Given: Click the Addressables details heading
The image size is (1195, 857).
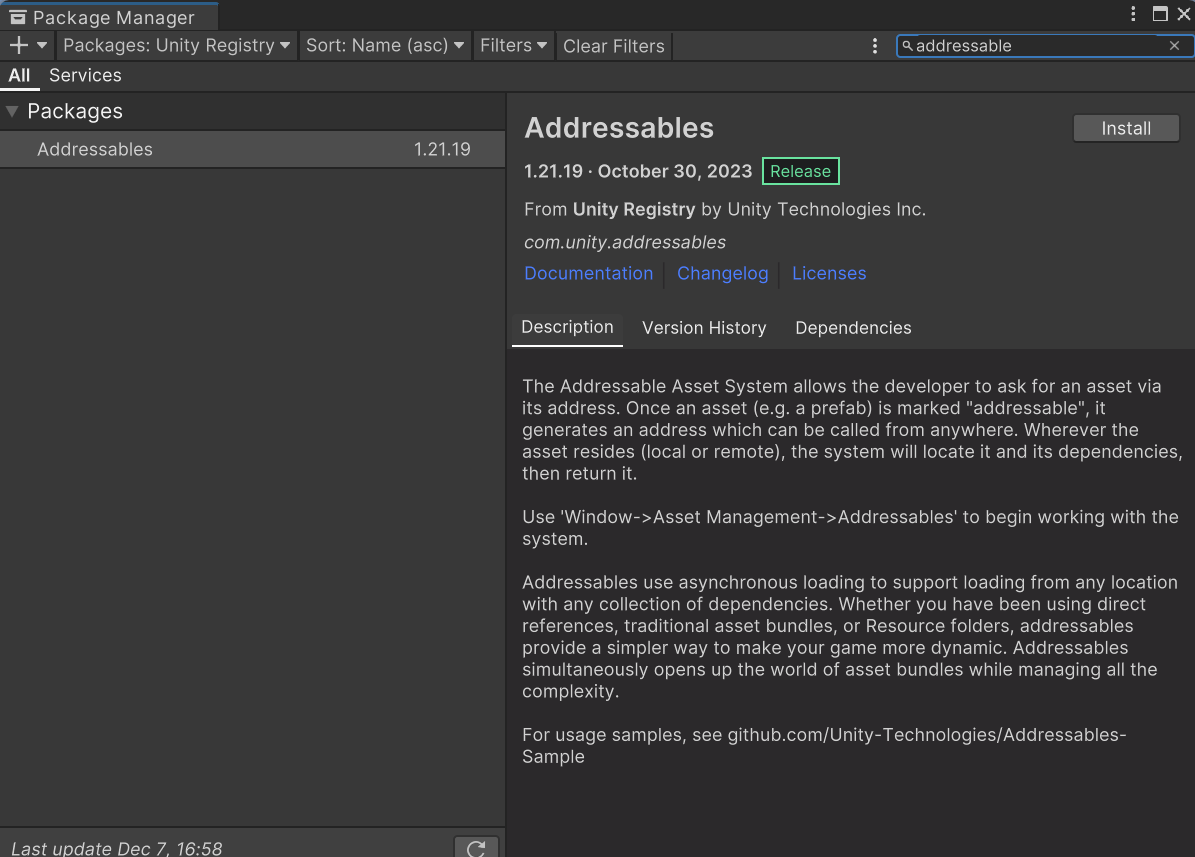Looking at the screenshot, I should 619,128.
